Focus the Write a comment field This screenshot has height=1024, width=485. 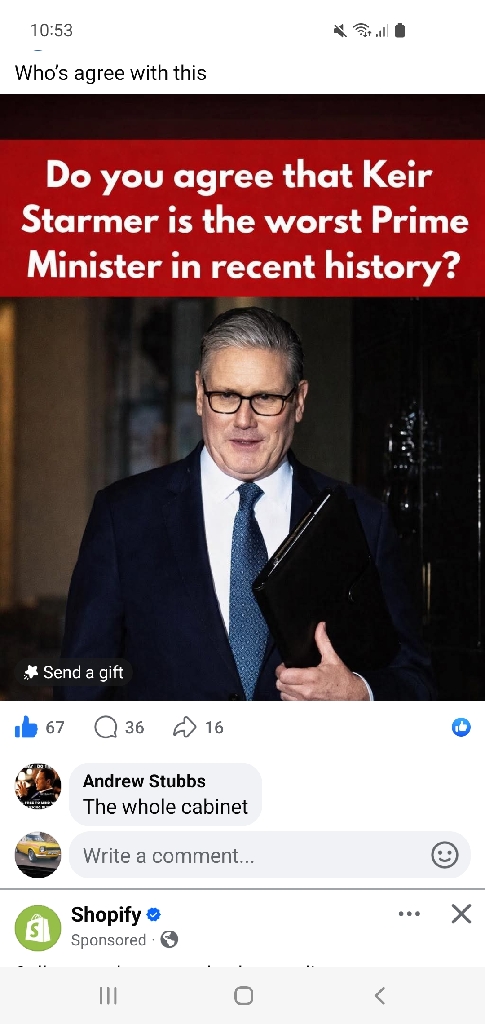click(270, 855)
